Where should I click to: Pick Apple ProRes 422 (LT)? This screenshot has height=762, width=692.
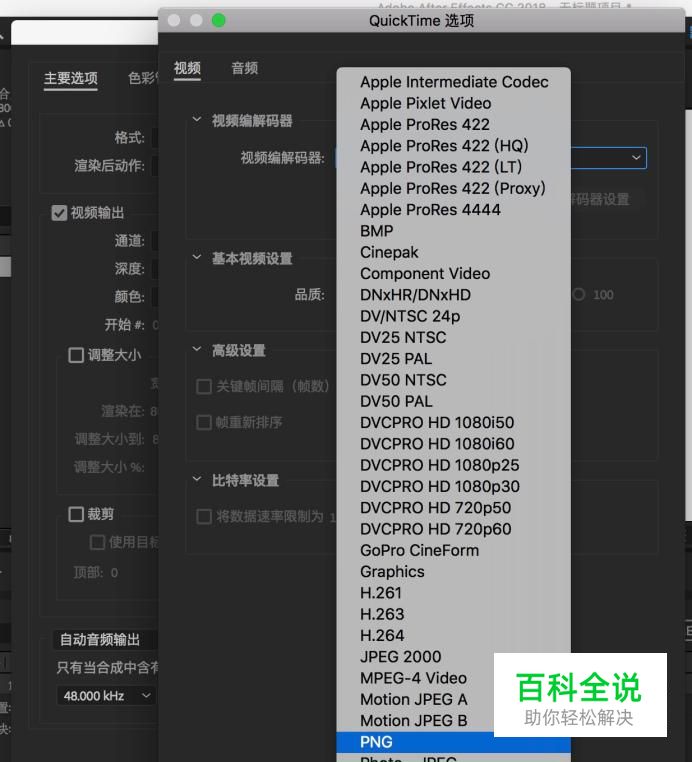coord(453,167)
